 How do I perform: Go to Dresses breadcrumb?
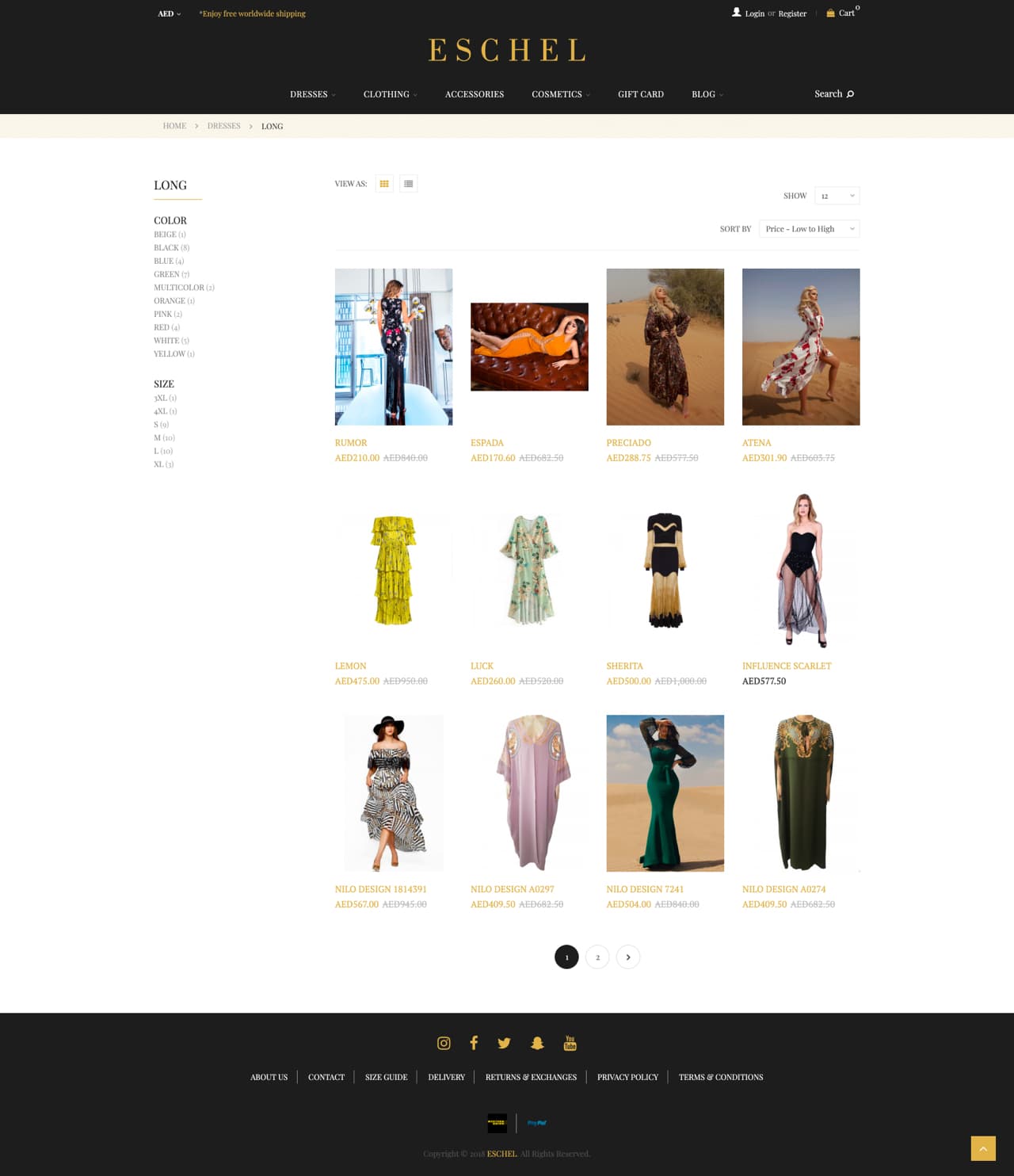click(x=223, y=126)
